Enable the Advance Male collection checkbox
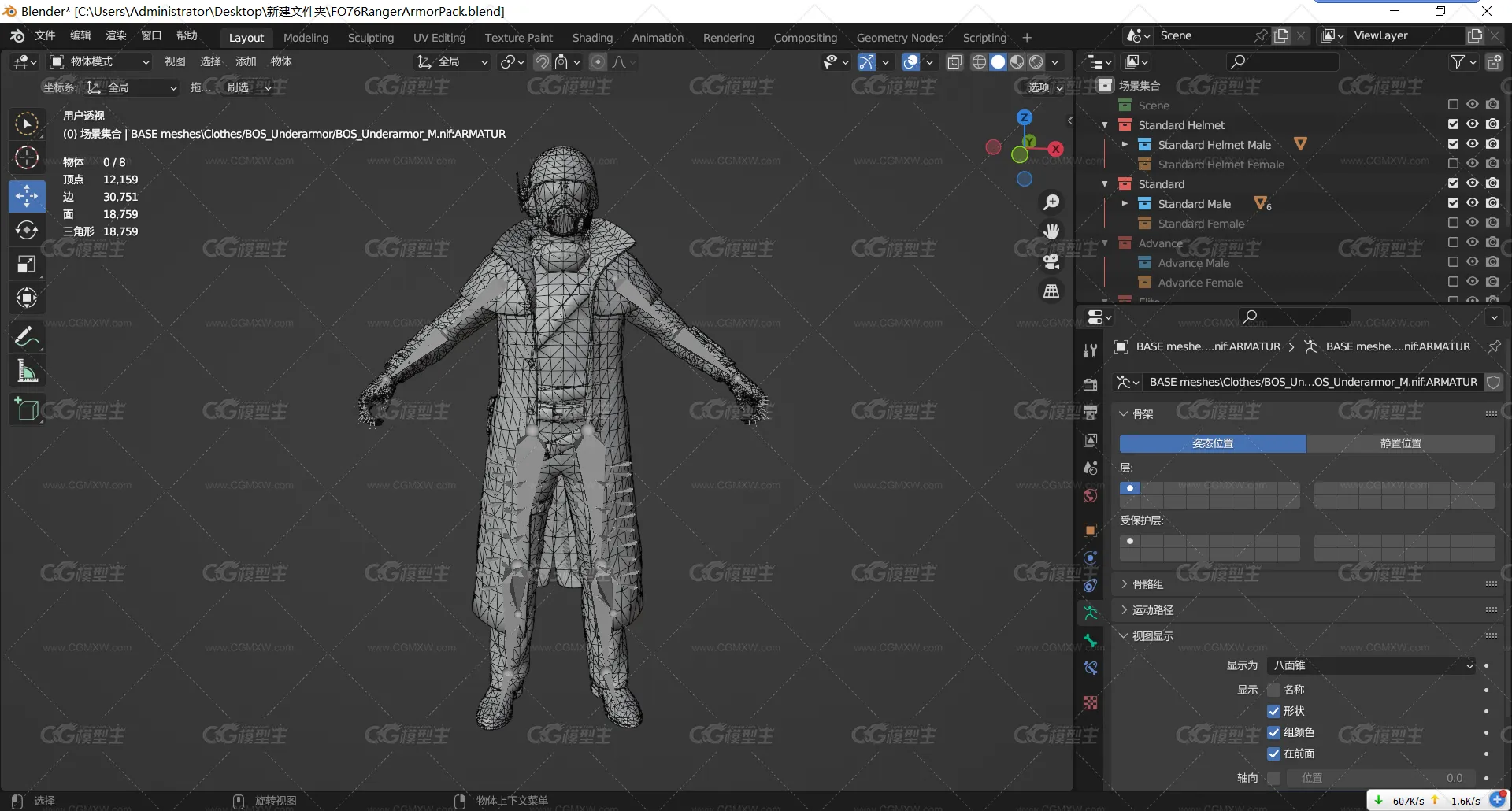The image size is (1512, 811). (1453, 262)
